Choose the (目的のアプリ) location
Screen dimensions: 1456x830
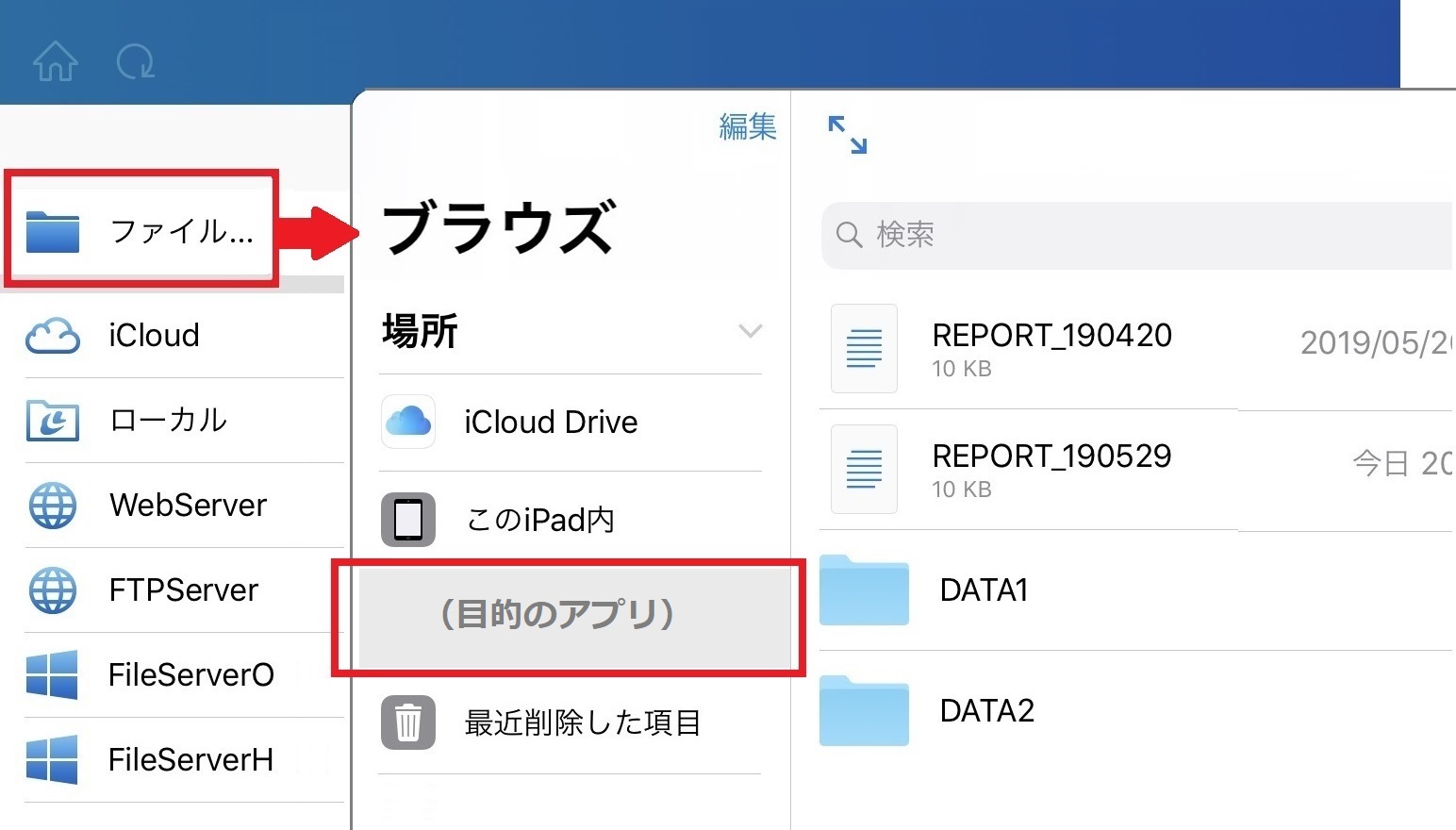(x=558, y=615)
